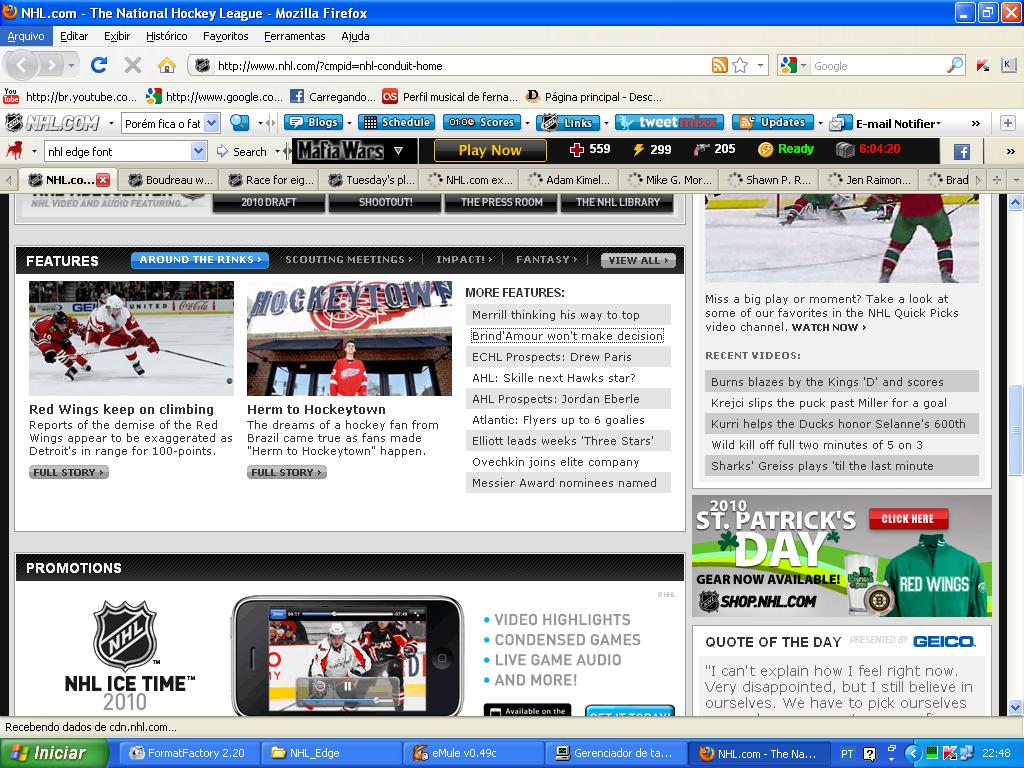Click the red dog toolbar icon
This screenshot has height=768, width=1024.
(14, 151)
